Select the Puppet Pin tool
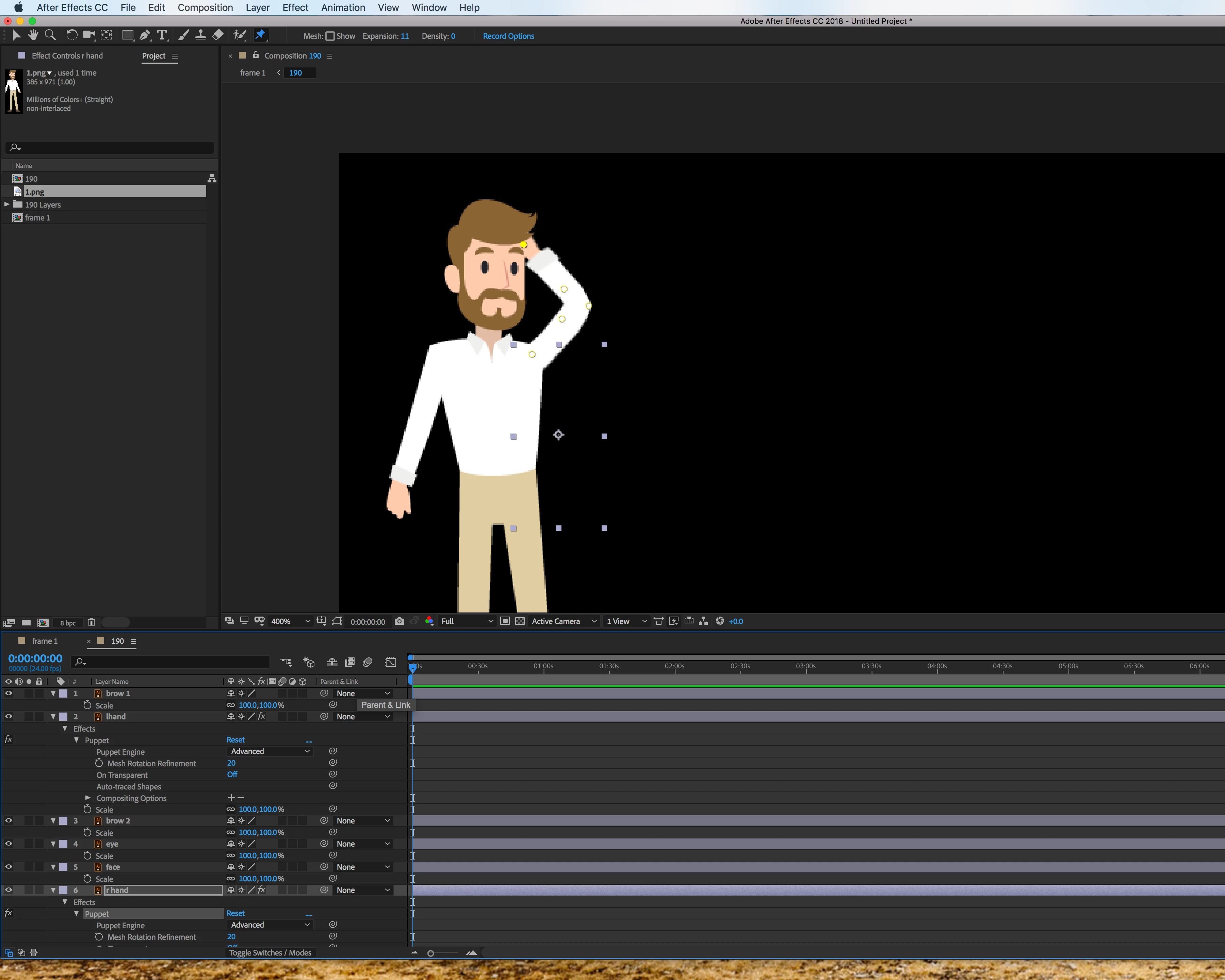Screen dimensions: 1225x980 260,35
